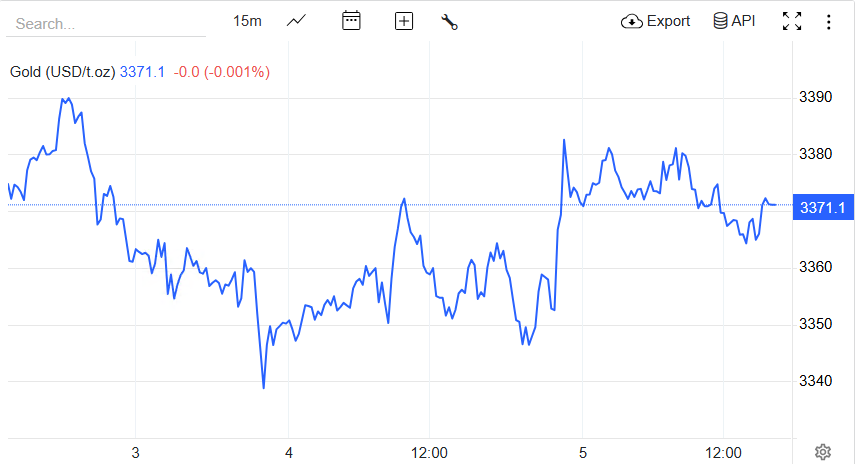This screenshot has width=855, height=464.
Task: Click the red -0.0 (-0.001%) change value
Action: 221,72
